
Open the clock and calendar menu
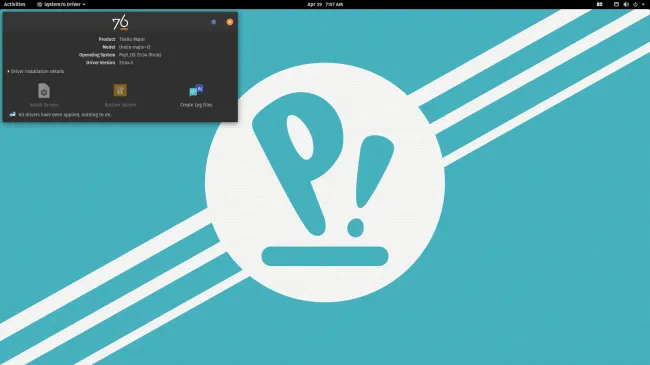click(x=325, y=4)
